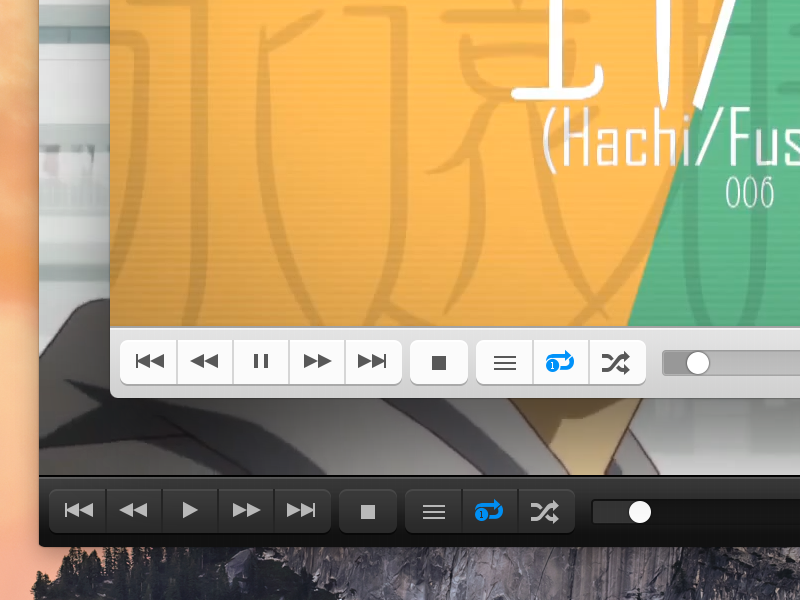Screen dimensions: 800x600
Task: Click rewind button in light player
Action: tap(205, 362)
